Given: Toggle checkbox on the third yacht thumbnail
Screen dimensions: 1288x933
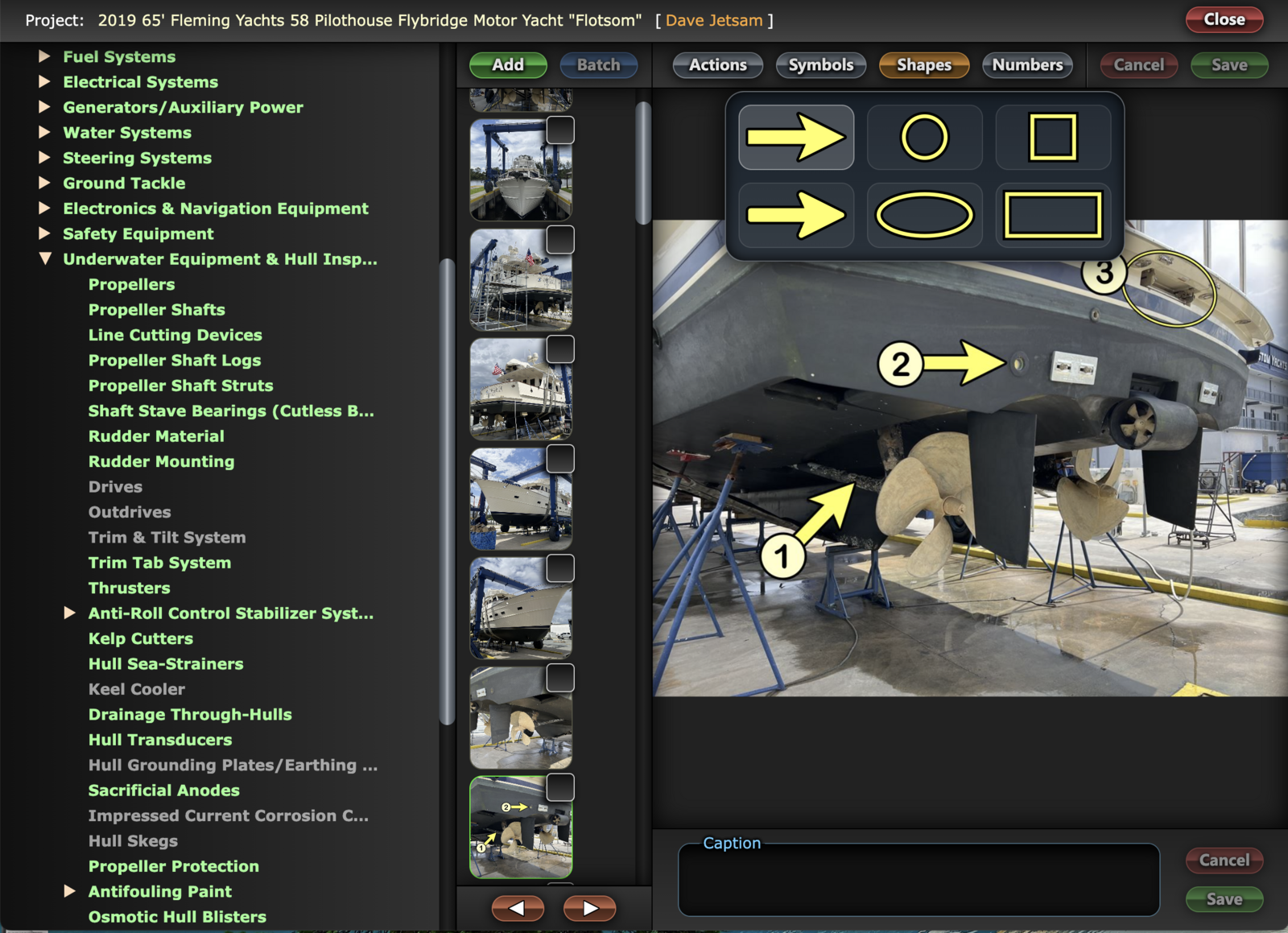Looking at the screenshot, I should (x=560, y=349).
